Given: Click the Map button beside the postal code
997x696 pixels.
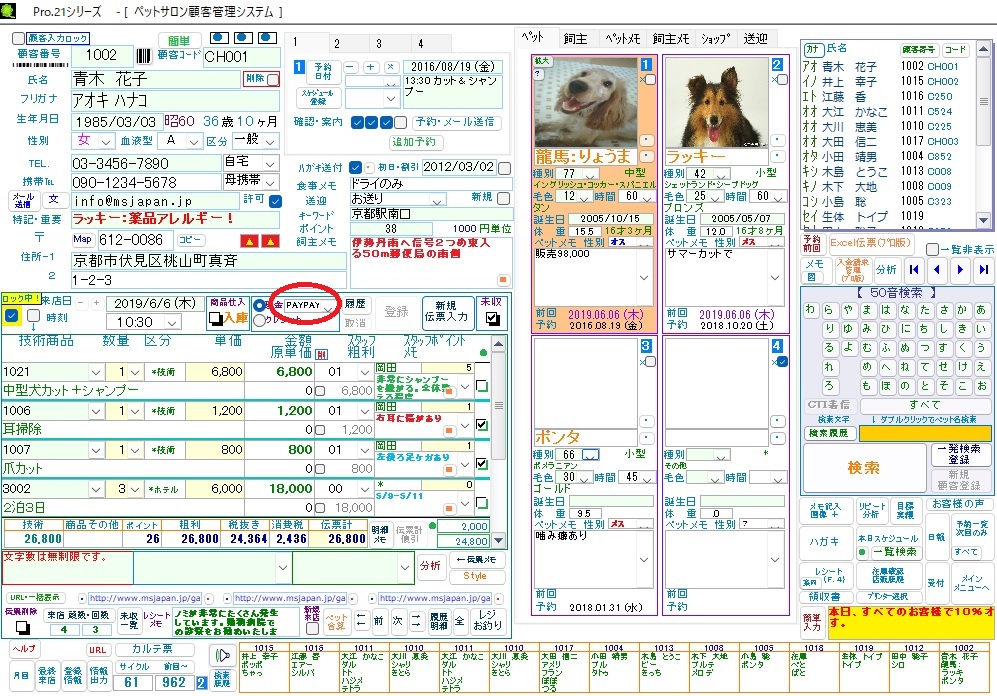Looking at the screenshot, I should pos(83,240).
